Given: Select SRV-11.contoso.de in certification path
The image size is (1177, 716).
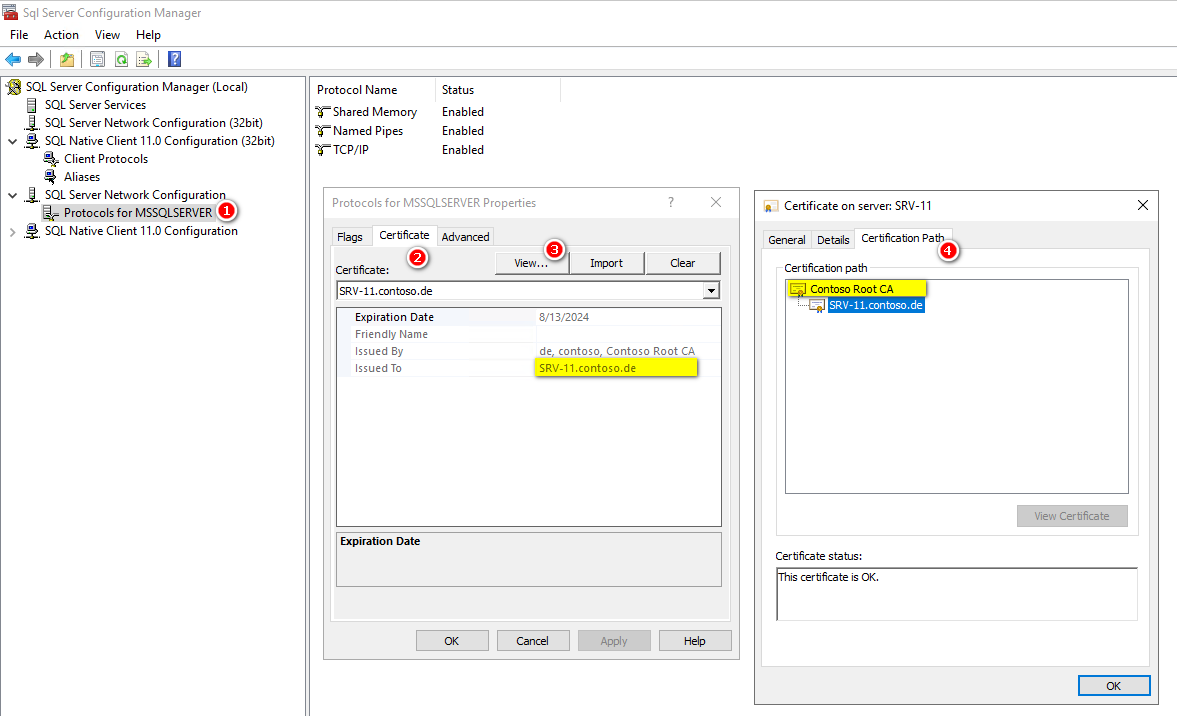Looking at the screenshot, I should coord(876,305).
